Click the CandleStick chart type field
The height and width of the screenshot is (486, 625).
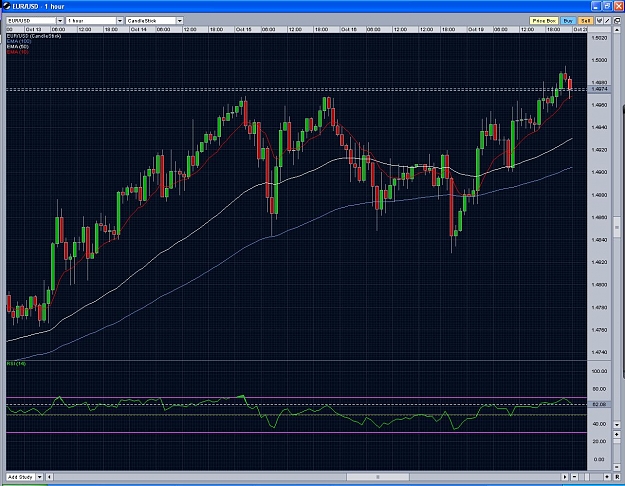(x=151, y=21)
